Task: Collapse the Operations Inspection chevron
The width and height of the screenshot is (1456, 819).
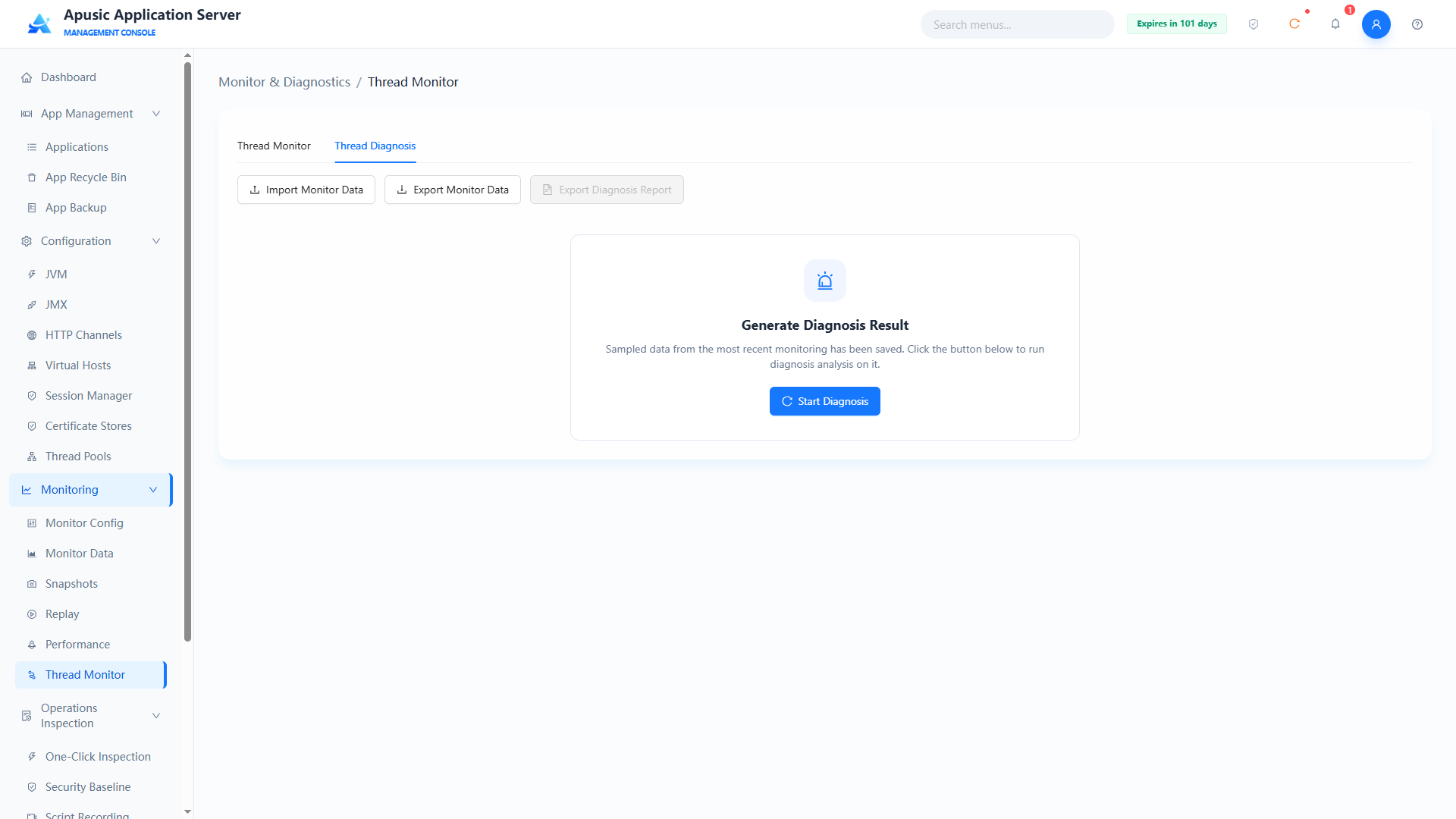Action: click(x=156, y=716)
